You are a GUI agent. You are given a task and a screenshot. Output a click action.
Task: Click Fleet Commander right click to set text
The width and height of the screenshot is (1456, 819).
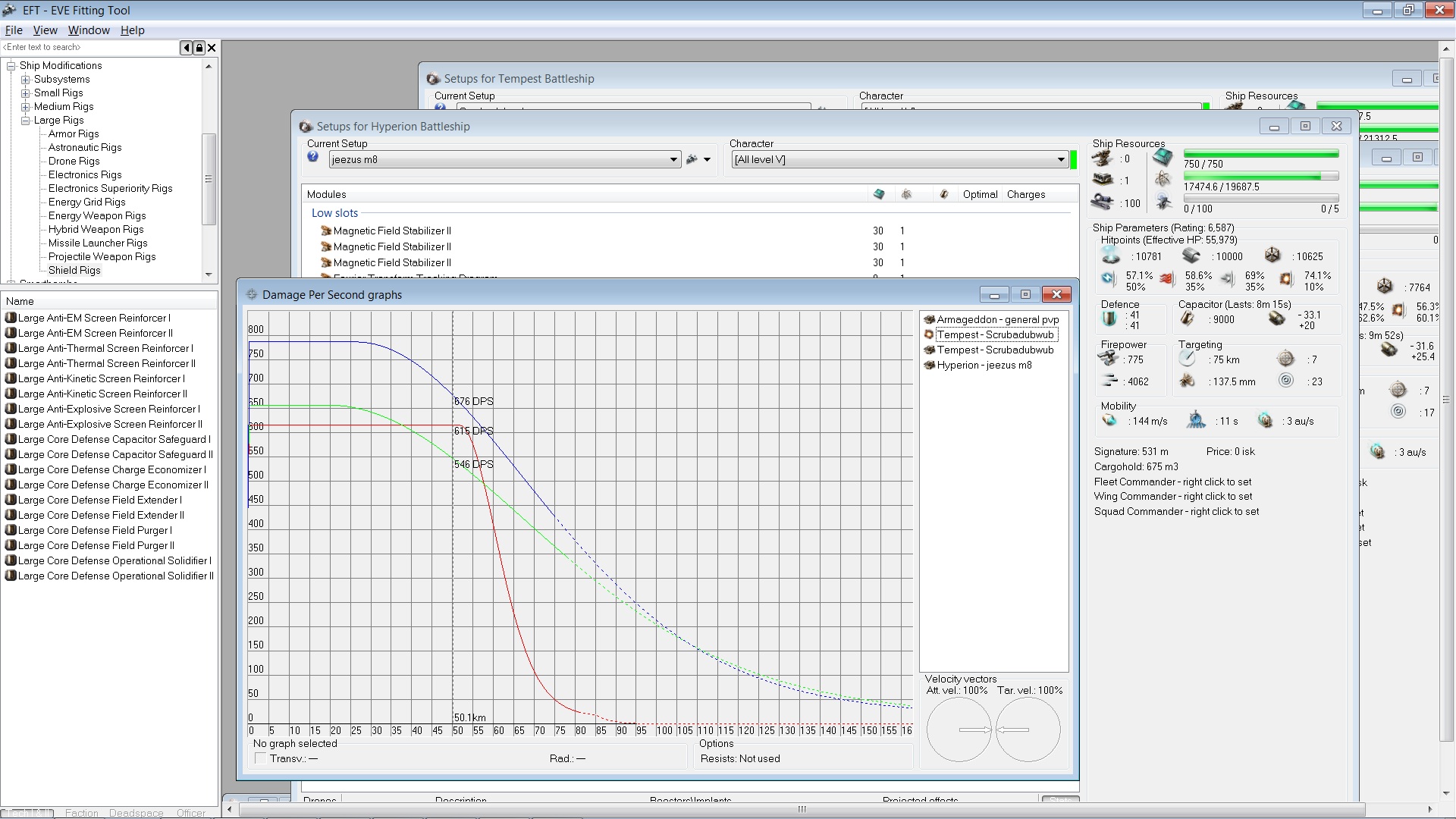point(1172,482)
